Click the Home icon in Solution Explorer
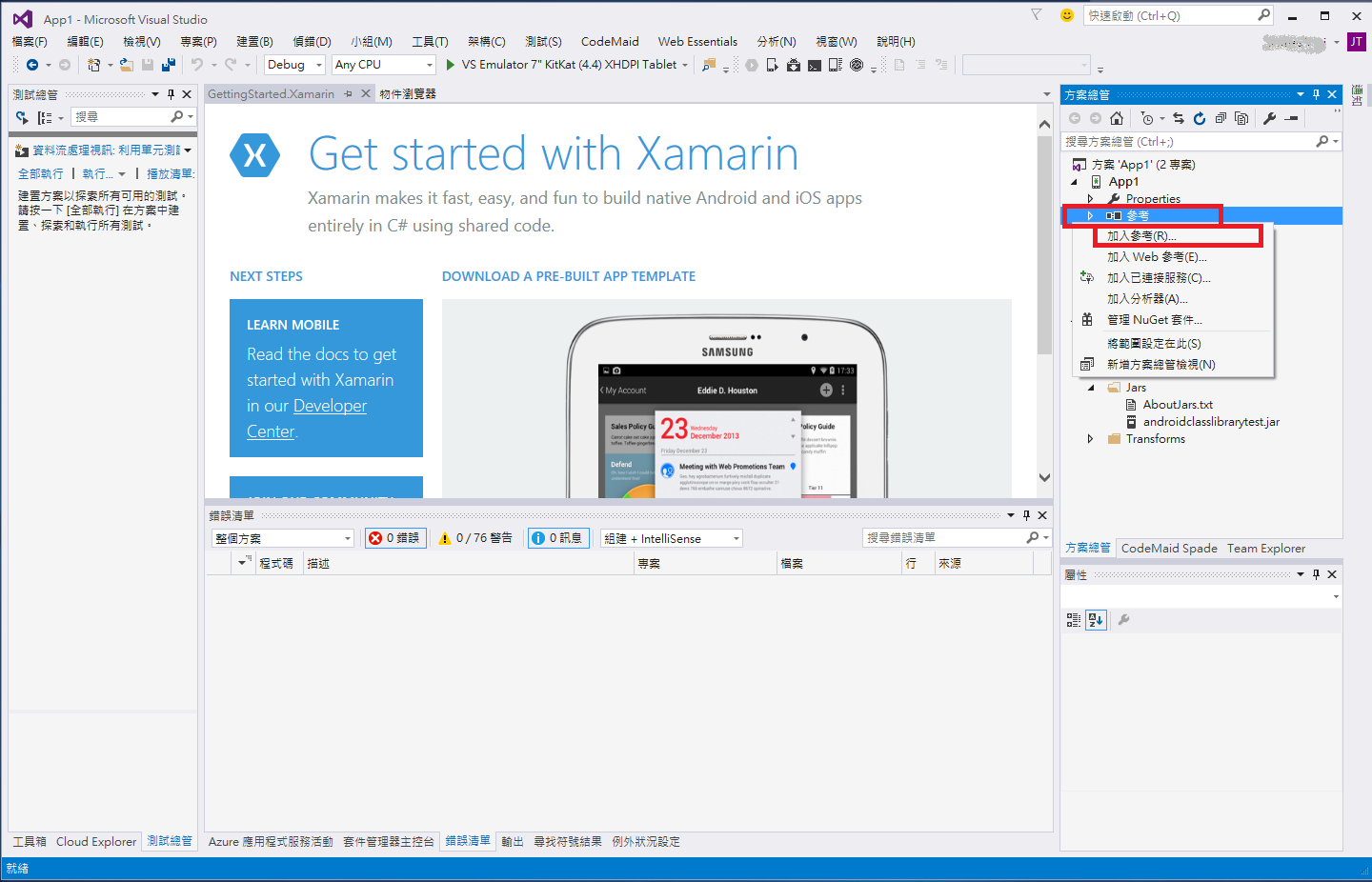This screenshot has height=882, width=1372. (1117, 118)
